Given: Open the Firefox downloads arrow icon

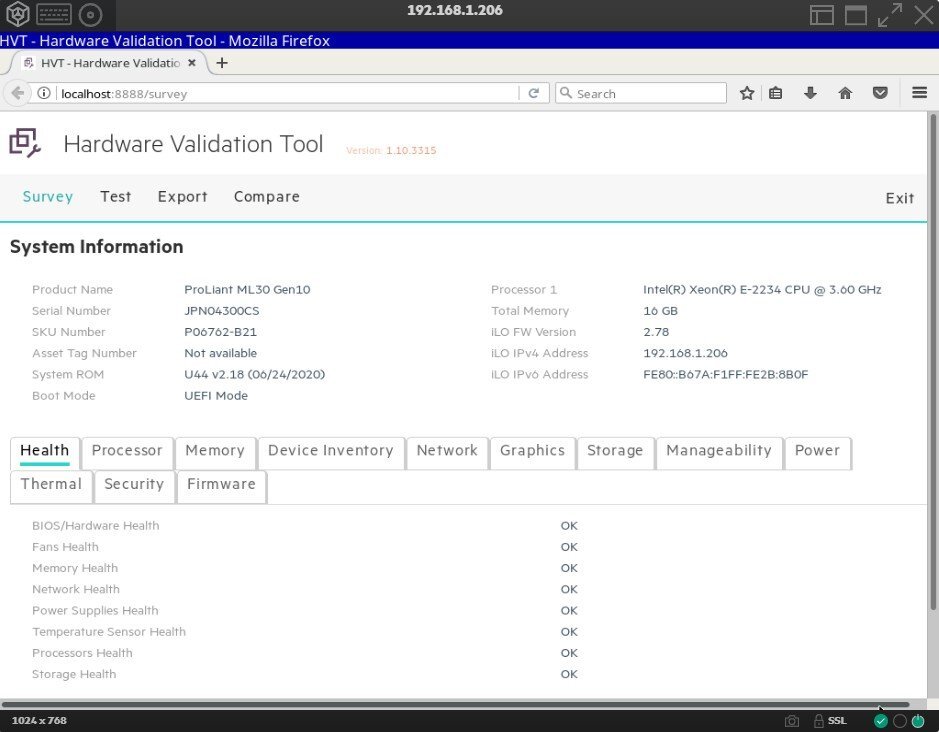Looking at the screenshot, I should (x=810, y=93).
